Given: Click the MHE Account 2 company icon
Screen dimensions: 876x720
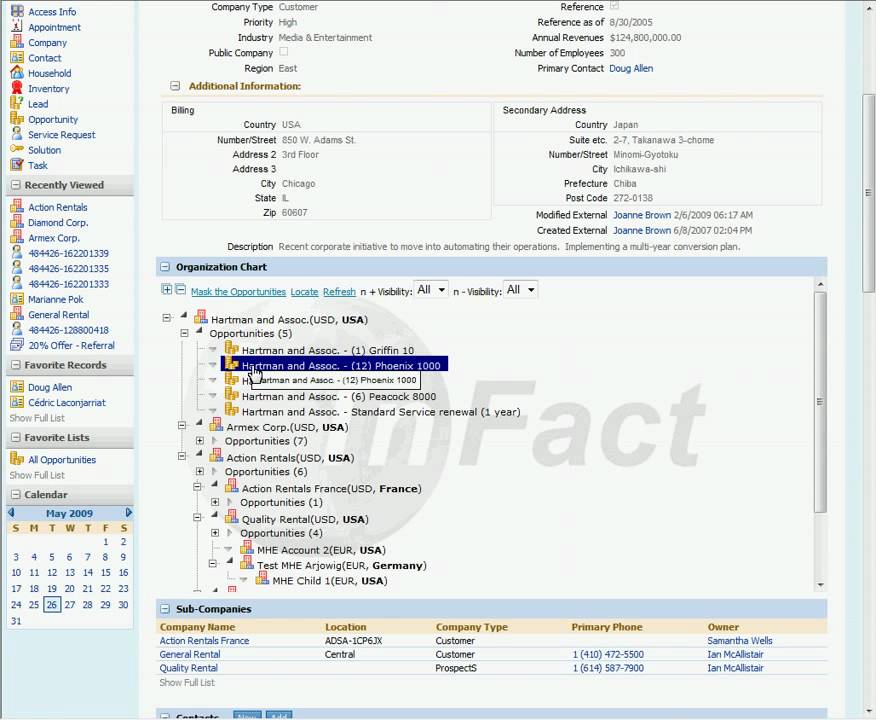Looking at the screenshot, I should click(247, 548).
